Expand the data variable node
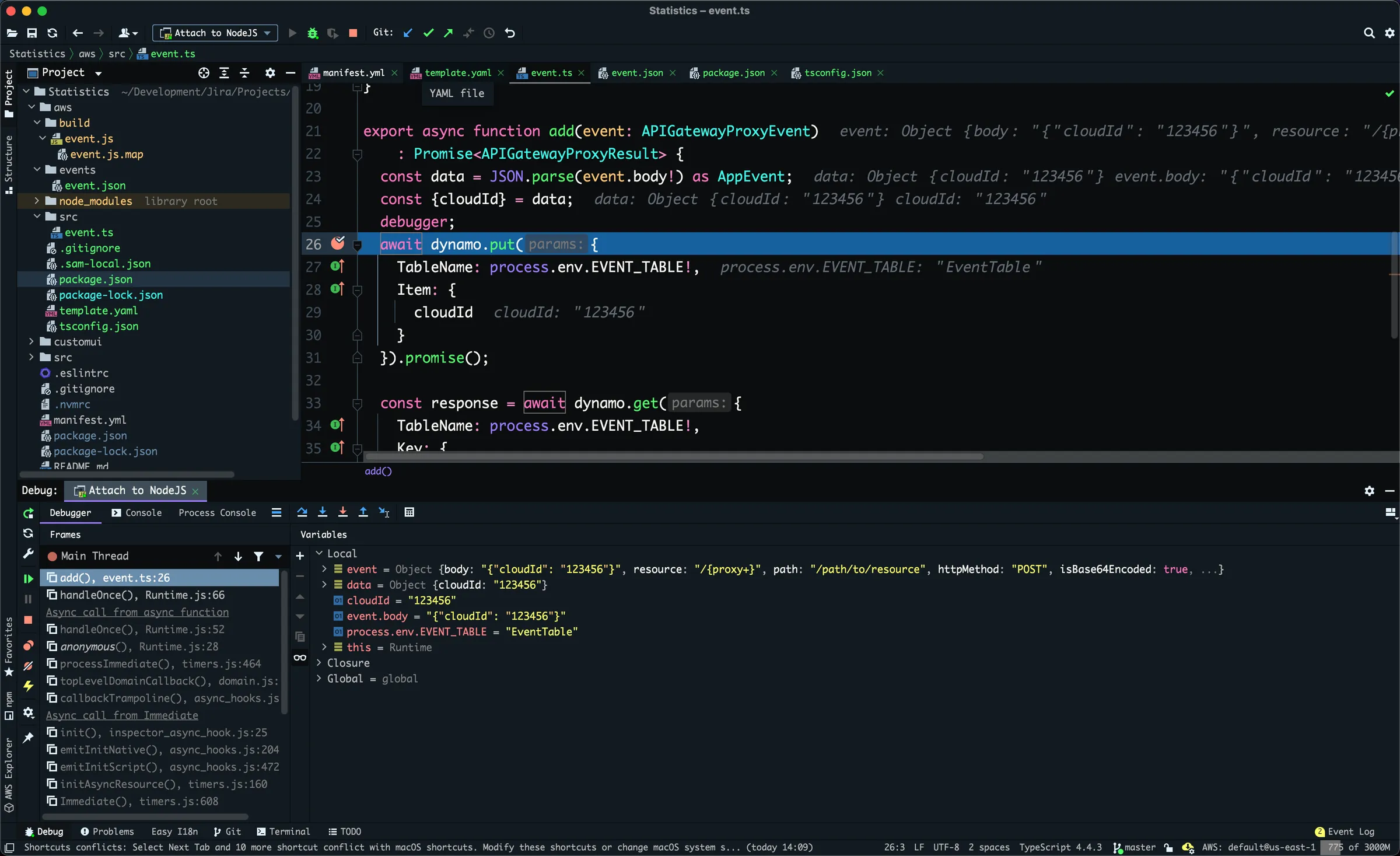Image resolution: width=1400 pixels, height=856 pixels. (325, 585)
